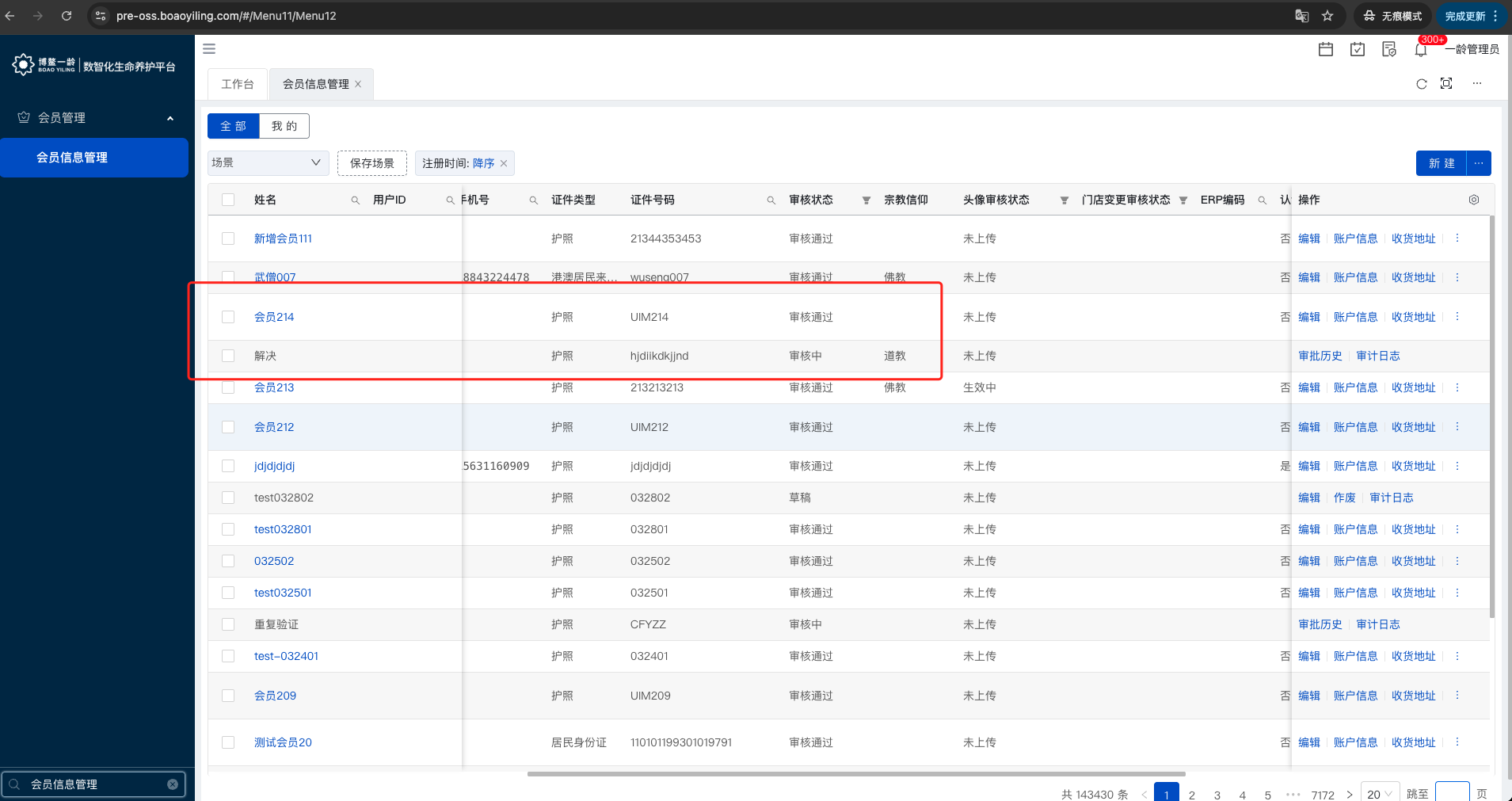Check the jdjdjdjdj row checkbox
This screenshot has height=801, width=1512.
click(x=228, y=466)
